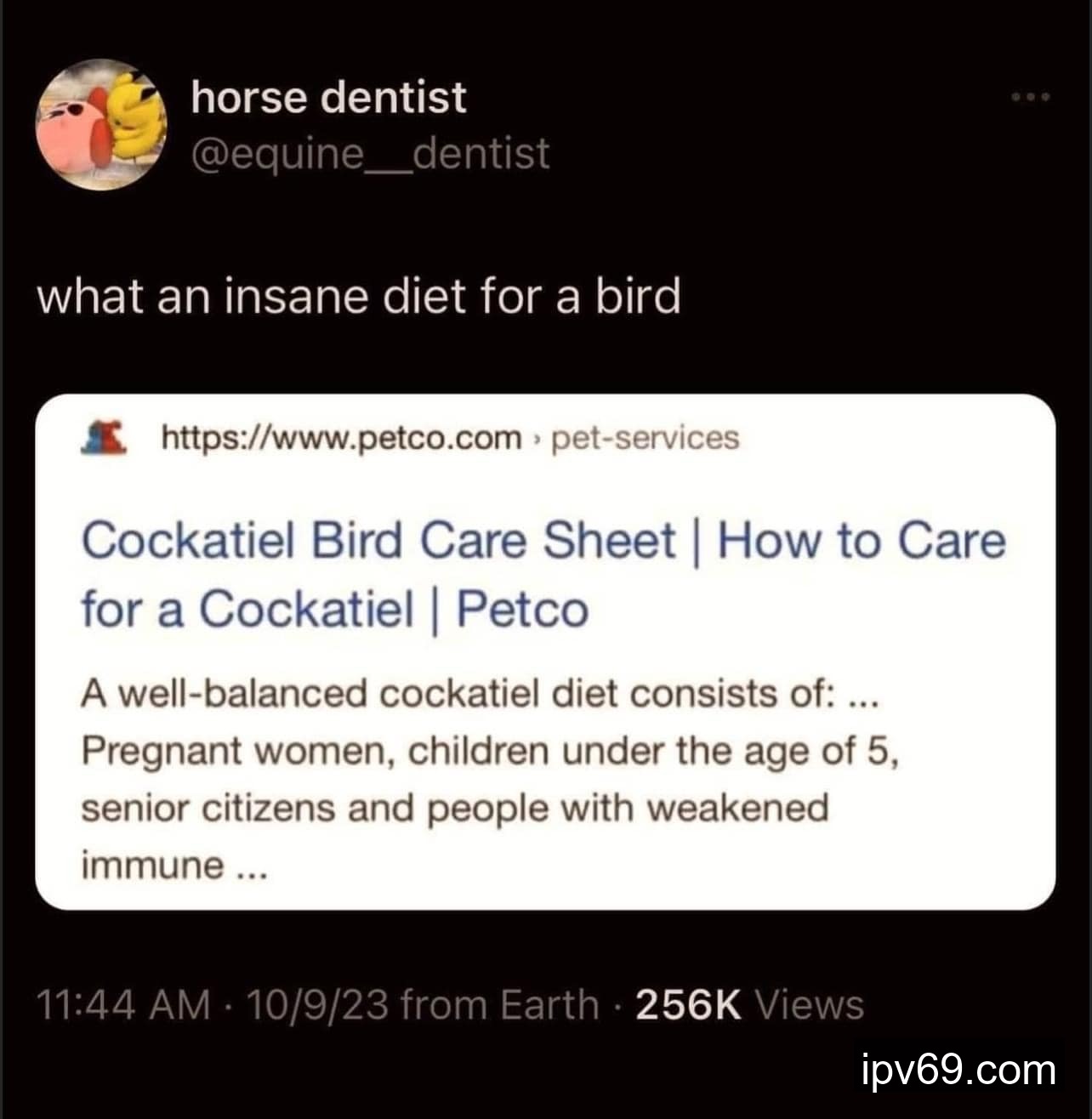
Task: Open the "horse dentist" display name
Action: tap(328, 97)
